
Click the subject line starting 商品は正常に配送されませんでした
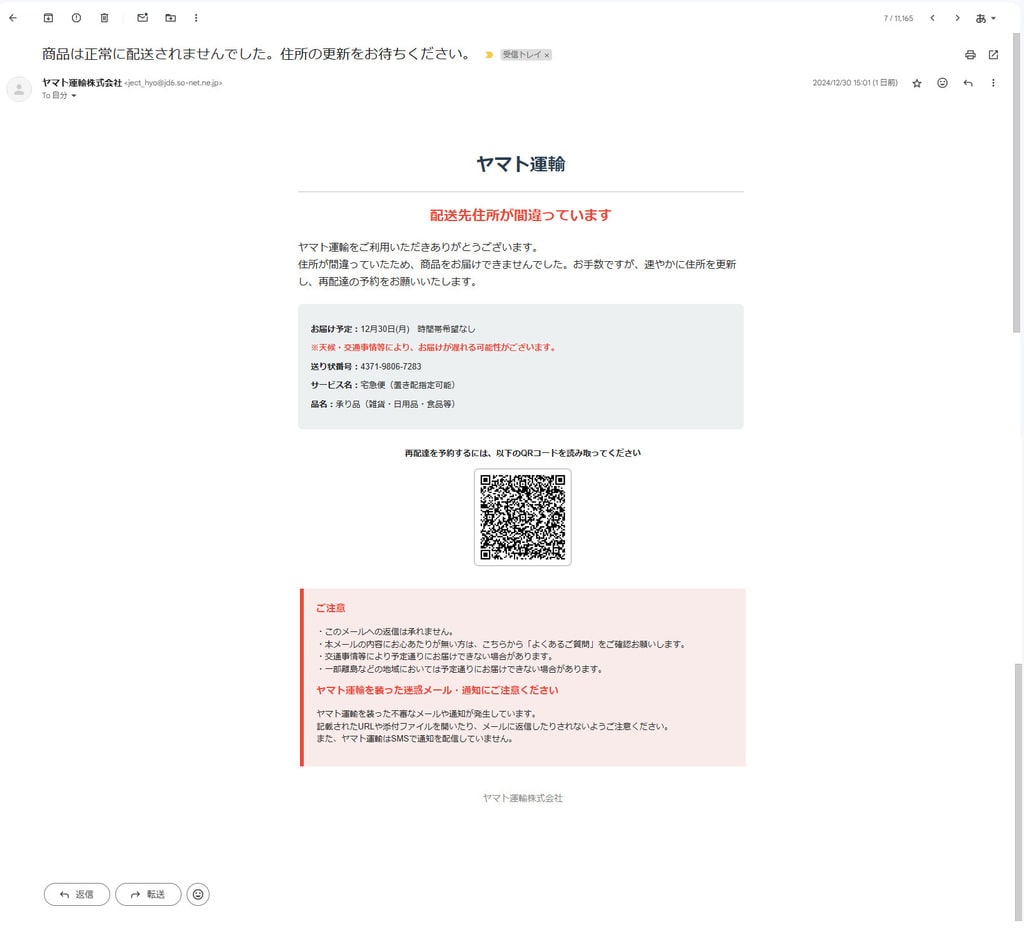coord(257,54)
